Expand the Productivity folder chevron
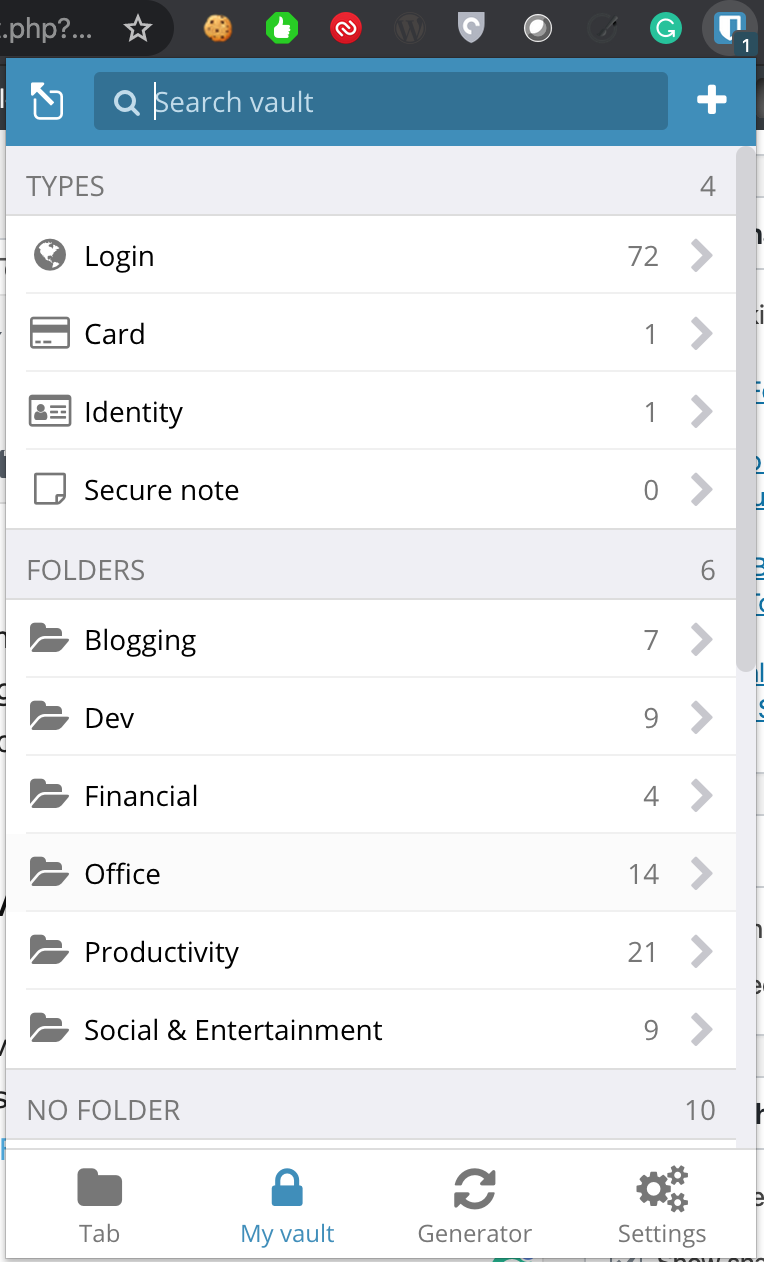Screen dimensions: 764x1262 702,952
